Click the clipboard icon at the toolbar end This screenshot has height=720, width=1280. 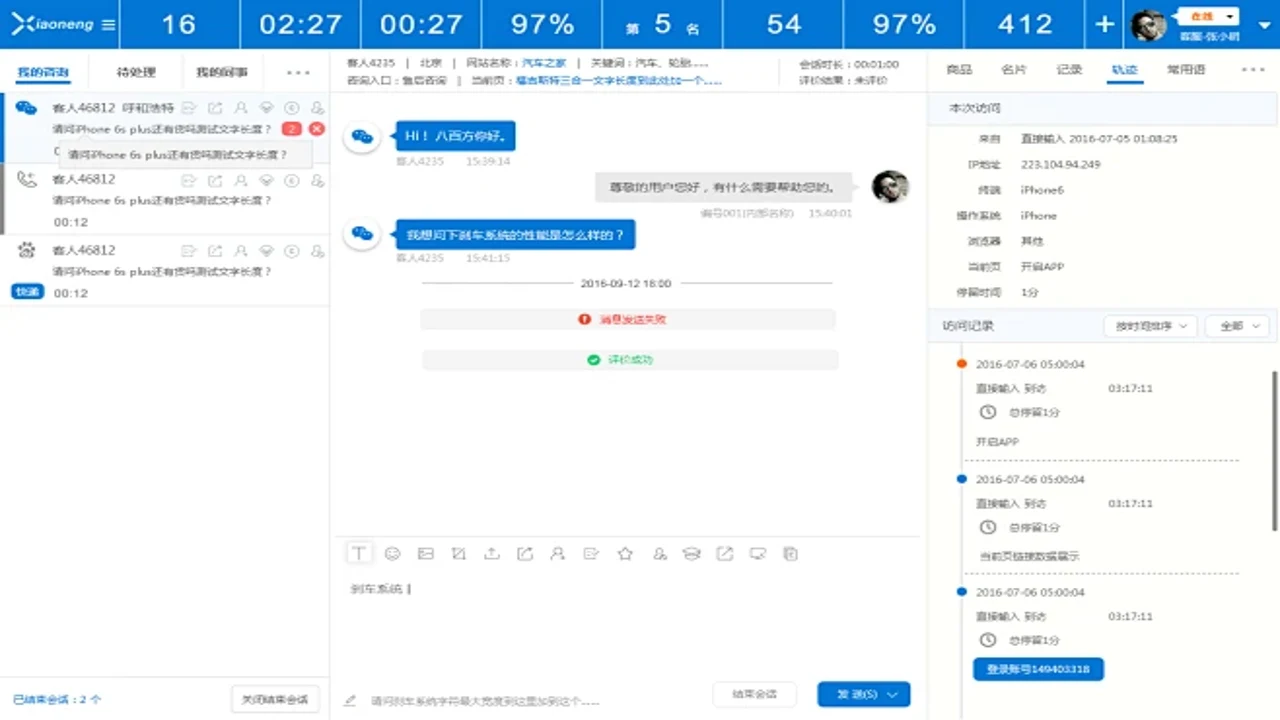click(790, 553)
